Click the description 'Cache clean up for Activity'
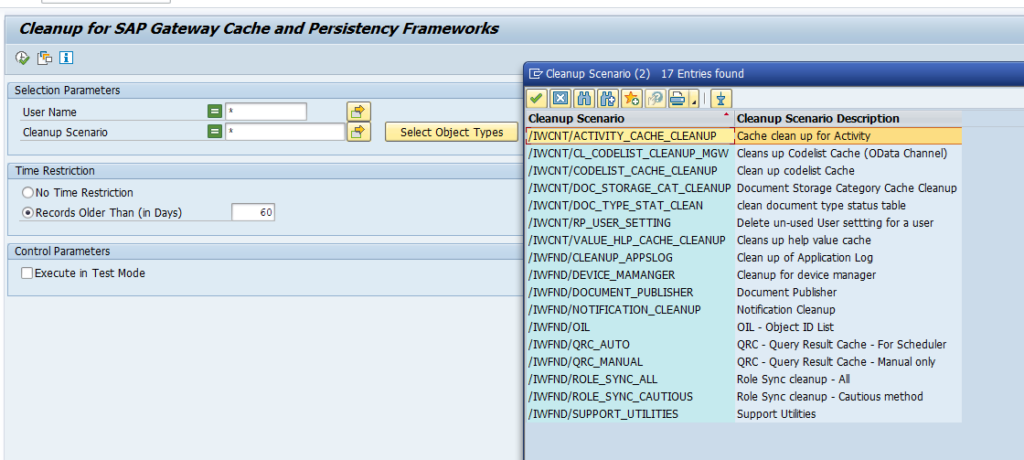Screen dimensions: 1024x460 click(803, 136)
